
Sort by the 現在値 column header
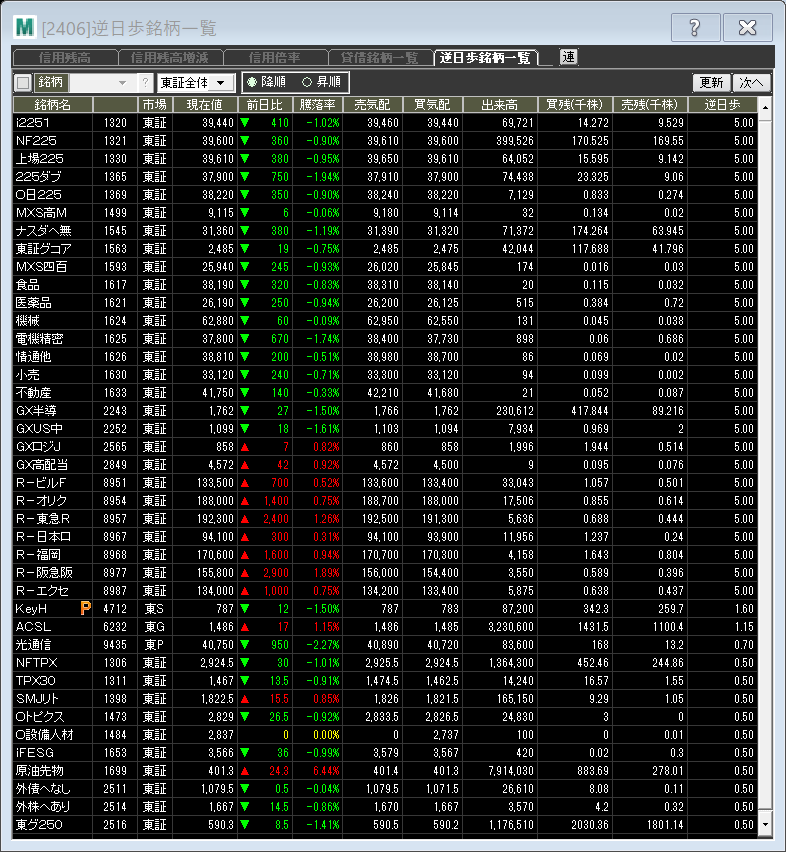pos(205,104)
